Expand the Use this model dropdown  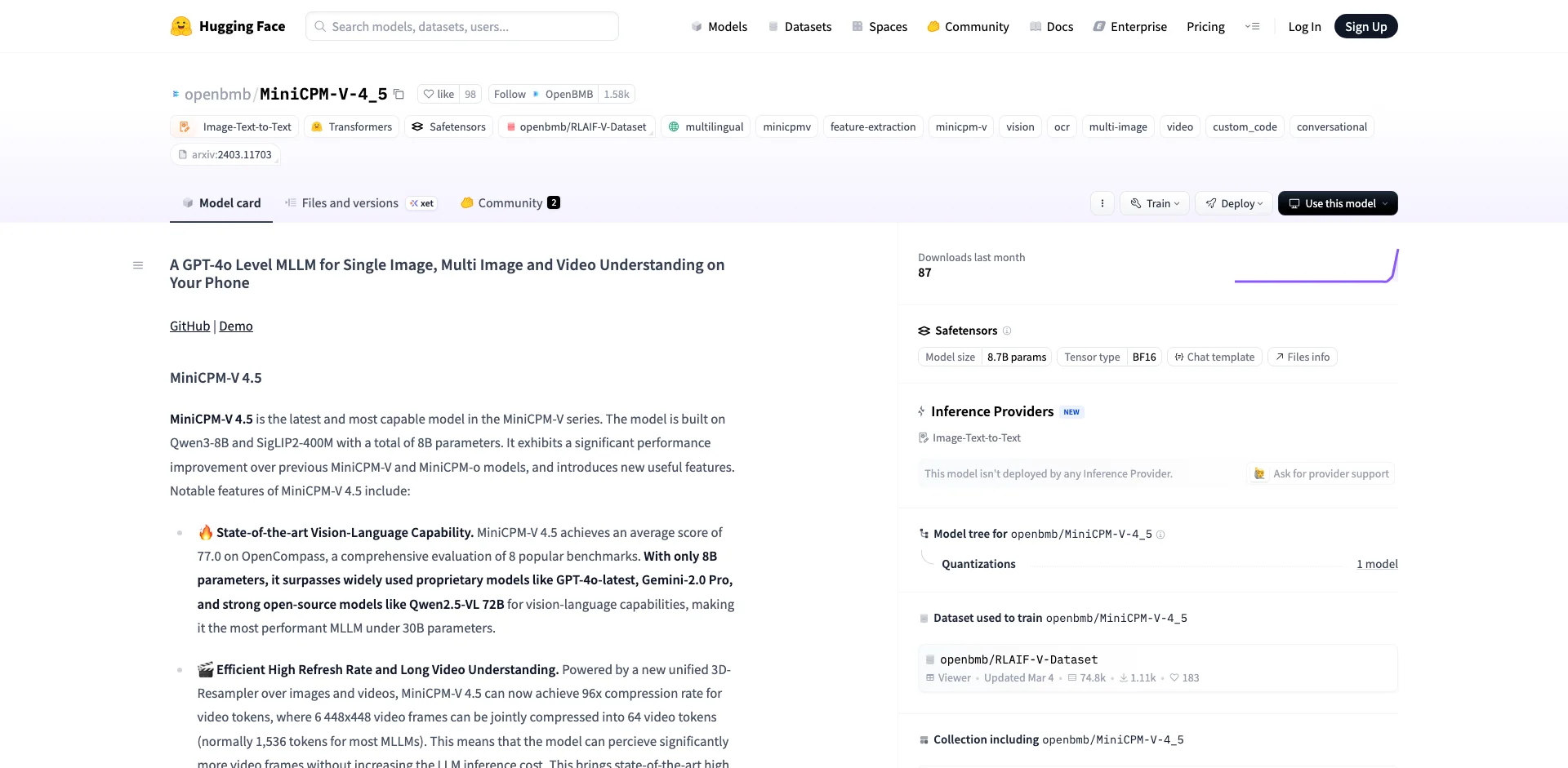(1337, 203)
